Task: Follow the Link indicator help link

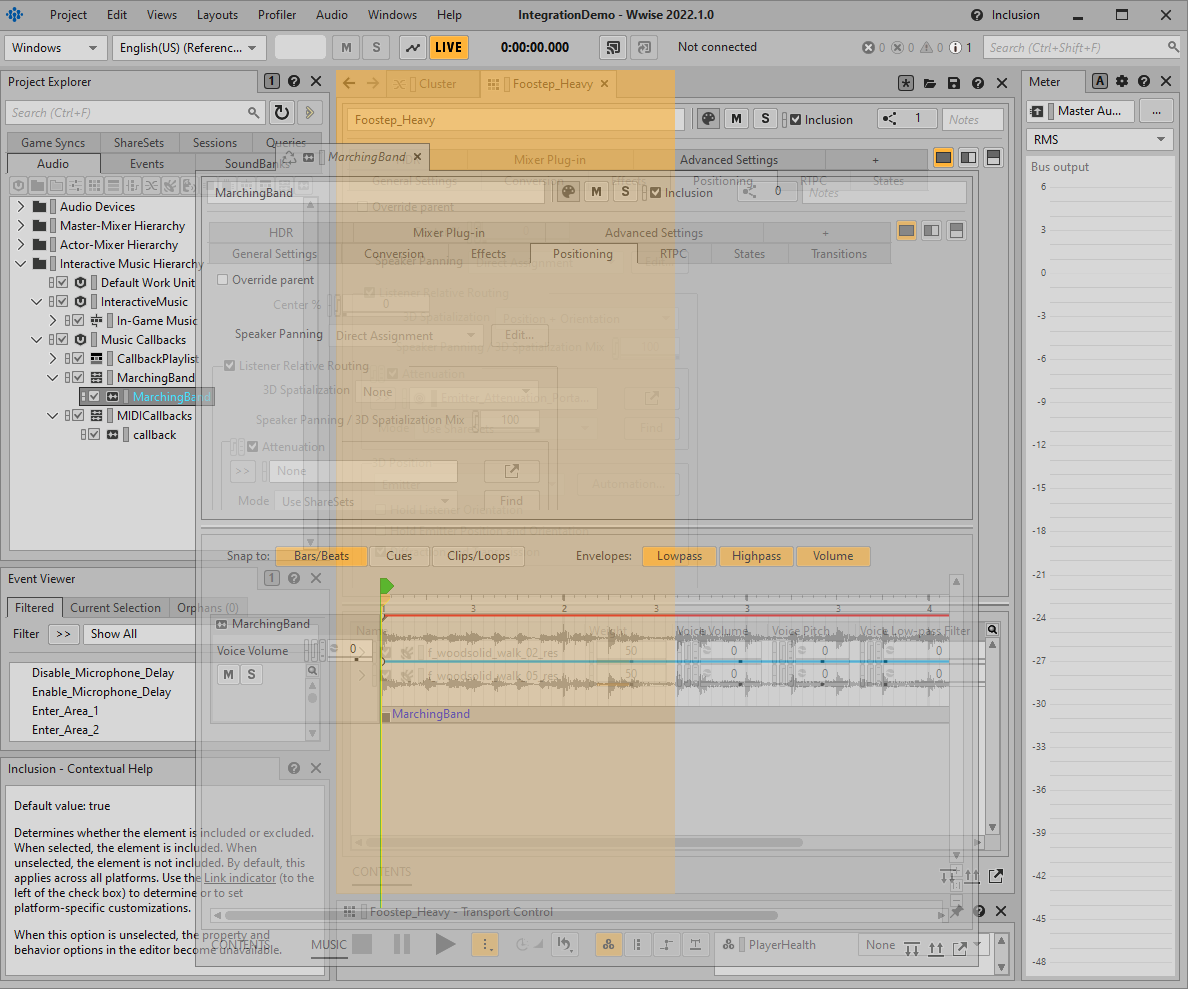Action: [x=240, y=878]
